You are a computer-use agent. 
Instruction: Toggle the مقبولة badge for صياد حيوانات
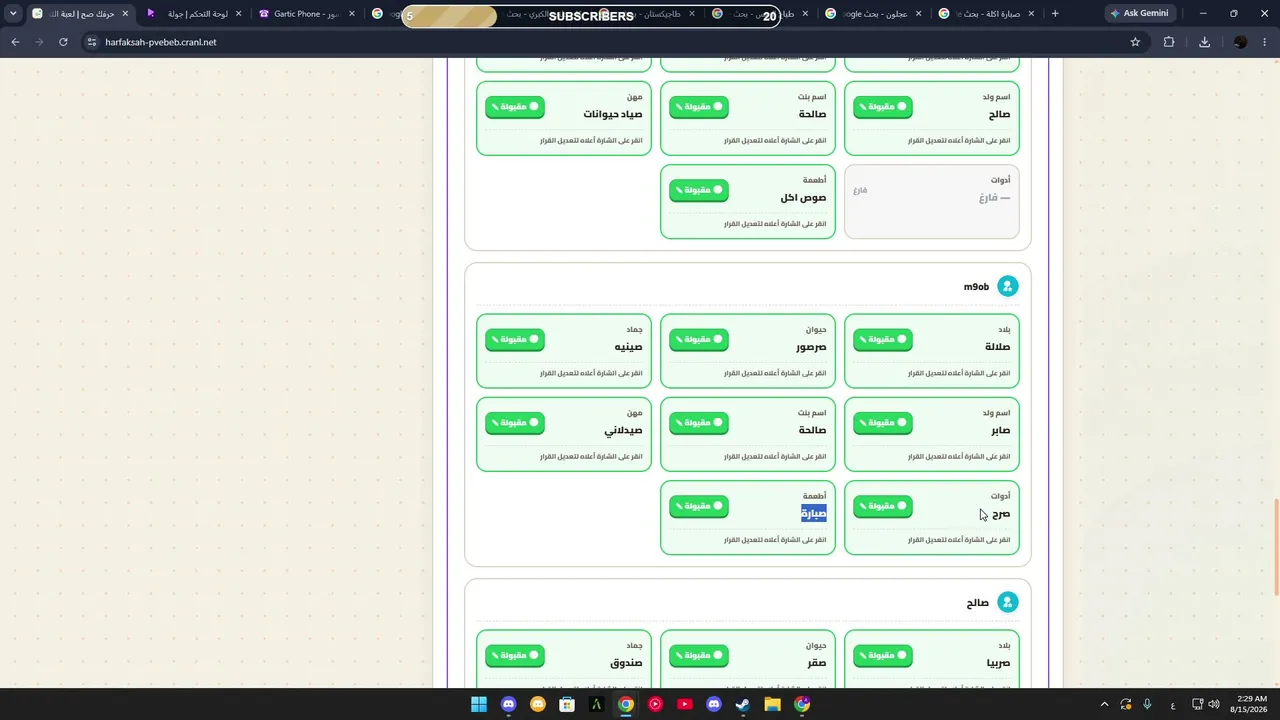click(515, 107)
